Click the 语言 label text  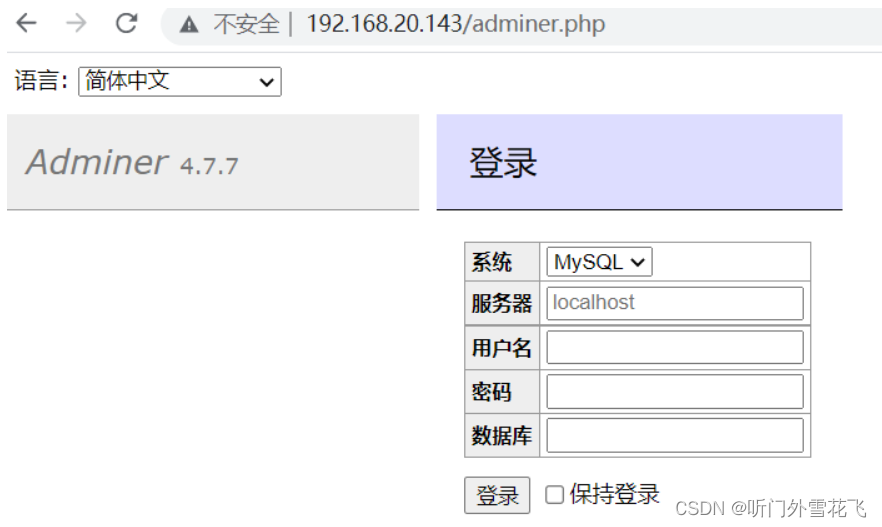click(x=41, y=81)
